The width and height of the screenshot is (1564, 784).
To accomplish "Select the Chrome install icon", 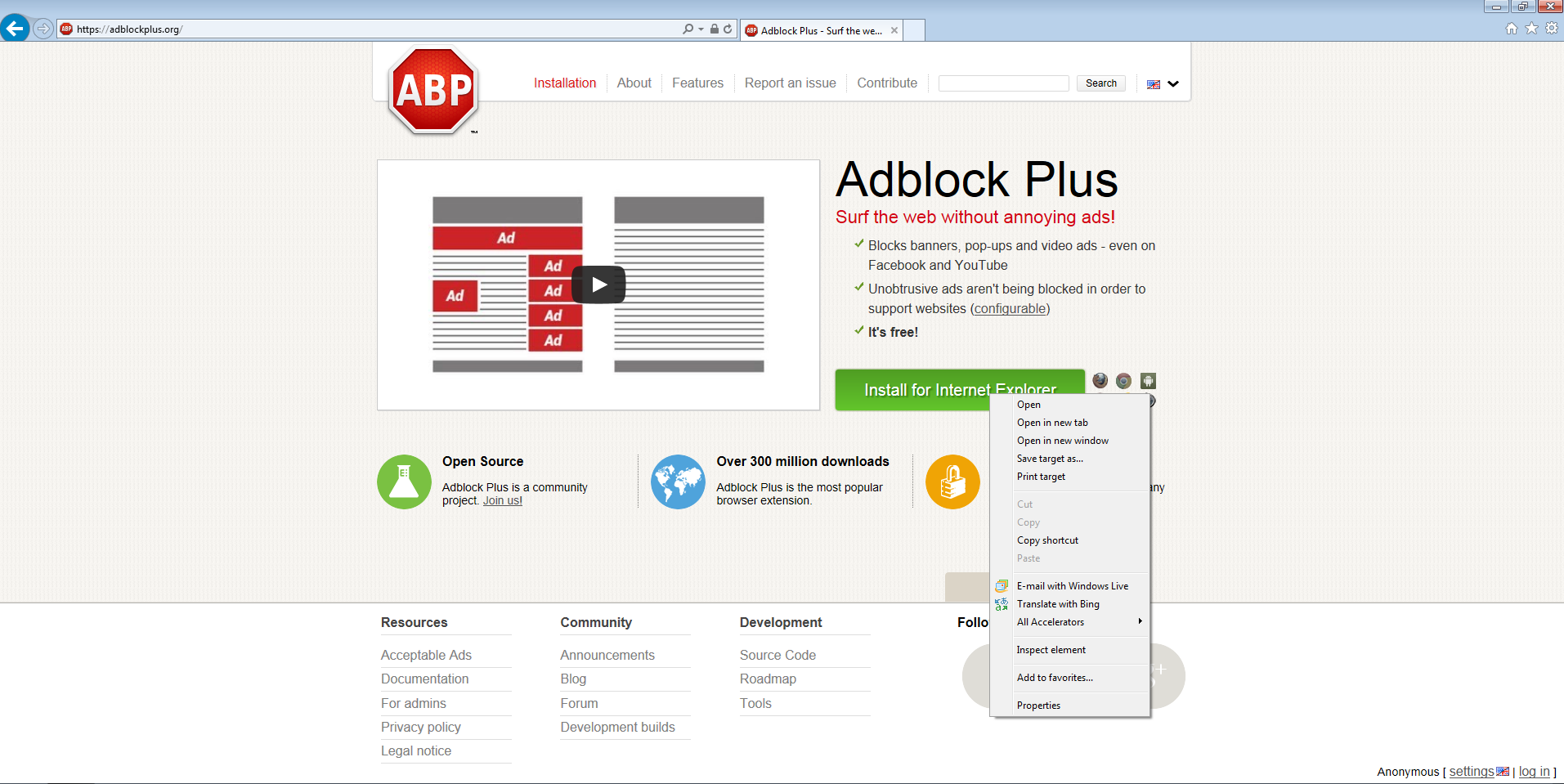I will coord(1124,381).
